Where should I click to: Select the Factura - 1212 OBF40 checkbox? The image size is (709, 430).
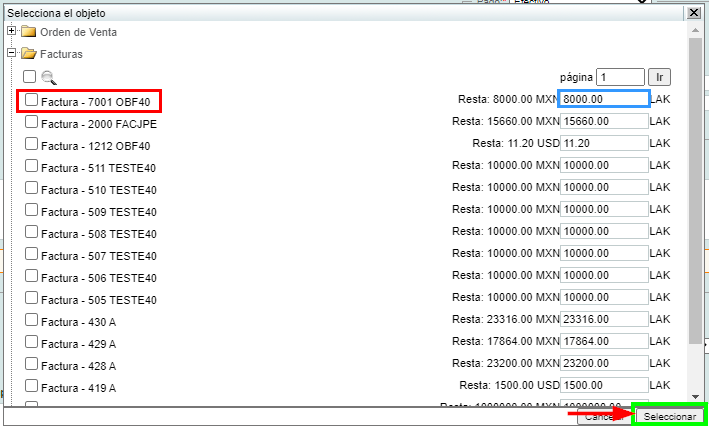32,144
